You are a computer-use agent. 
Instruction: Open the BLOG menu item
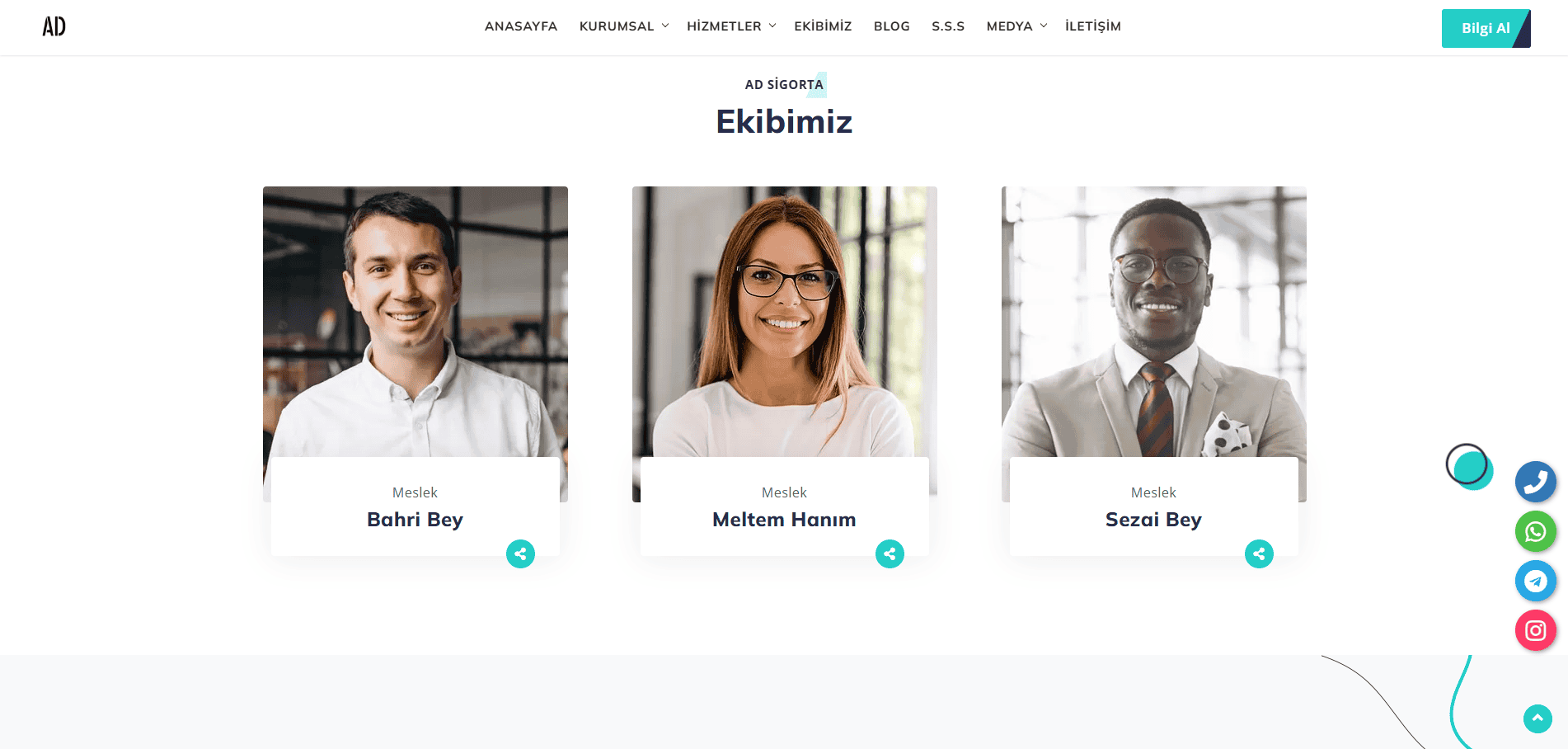pos(892,26)
